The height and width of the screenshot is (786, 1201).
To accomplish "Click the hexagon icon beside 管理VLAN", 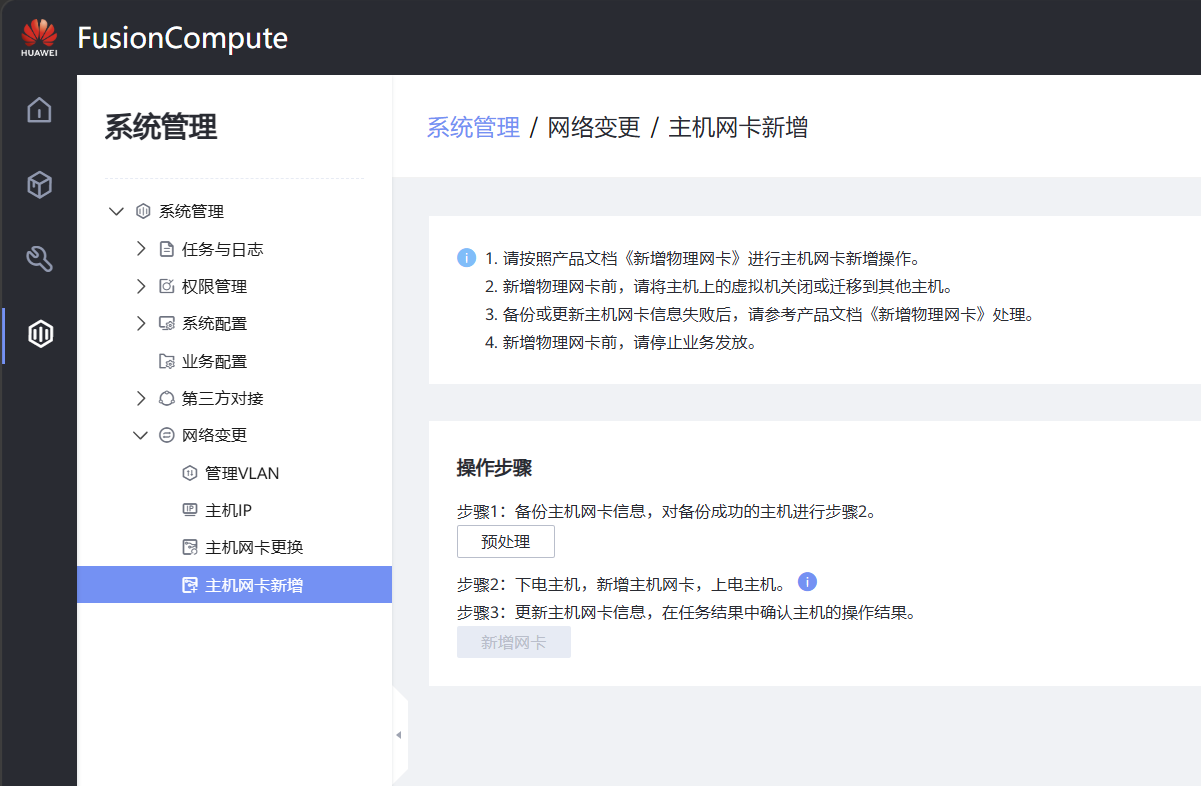I will [x=190, y=473].
